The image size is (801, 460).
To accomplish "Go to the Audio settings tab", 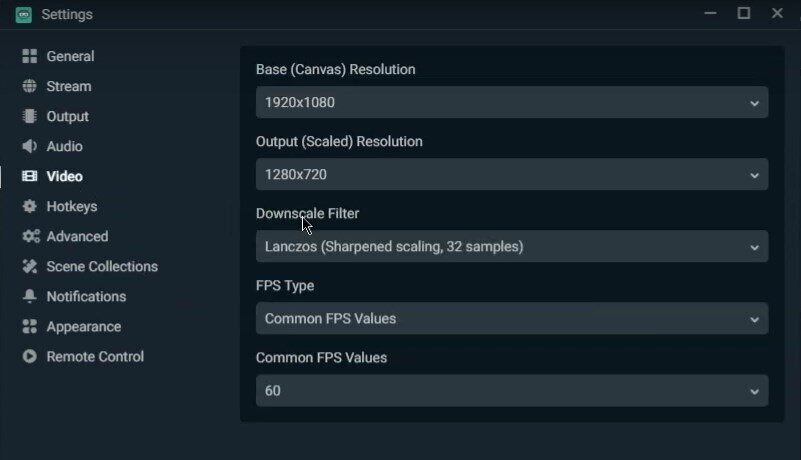I will 64,147.
